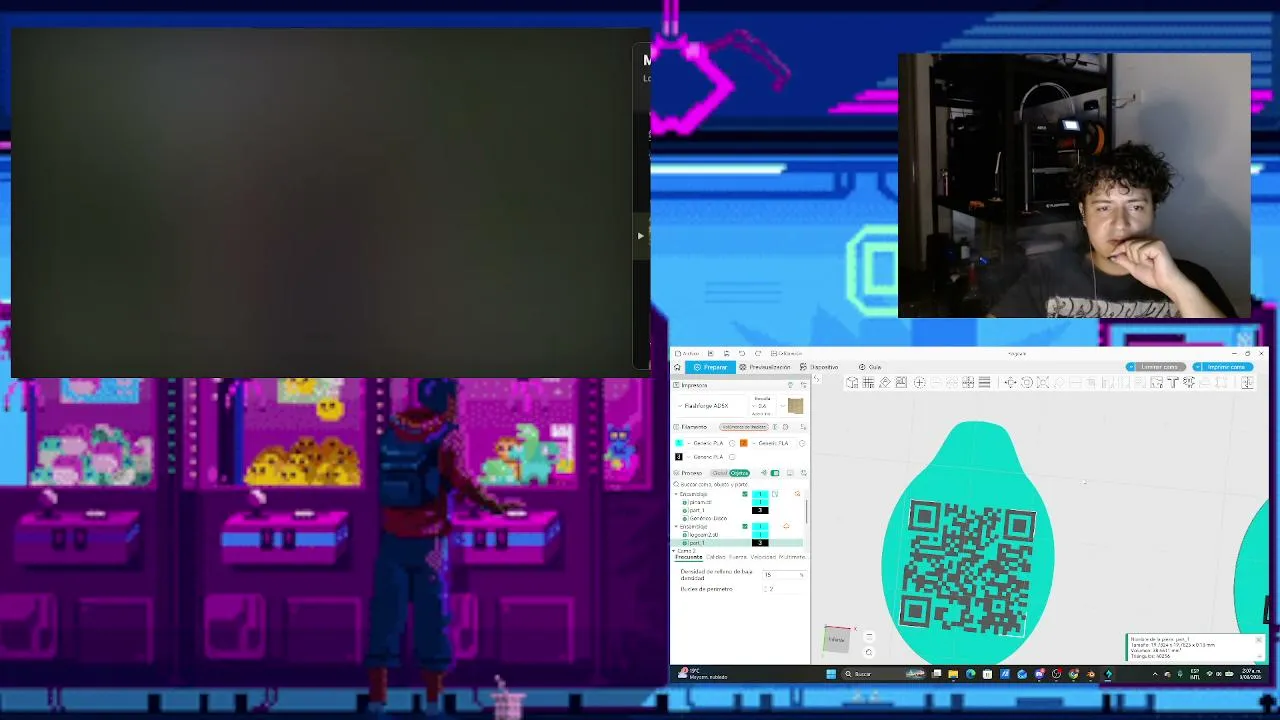Image resolution: width=1280 pixels, height=720 pixels.
Task: Edit the orange Generic PLA filament preset
Action: pyautogui.click(x=801, y=443)
